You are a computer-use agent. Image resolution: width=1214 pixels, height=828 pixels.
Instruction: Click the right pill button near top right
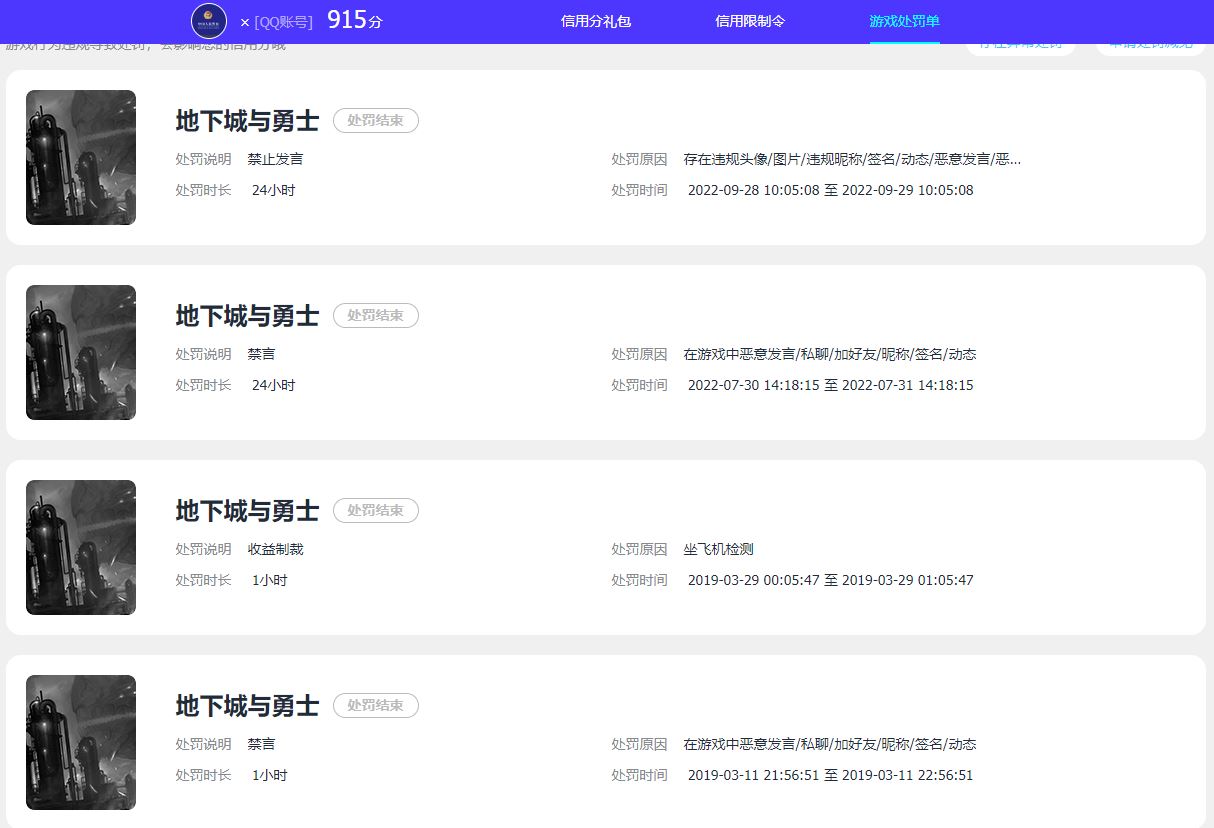(x=1149, y=45)
